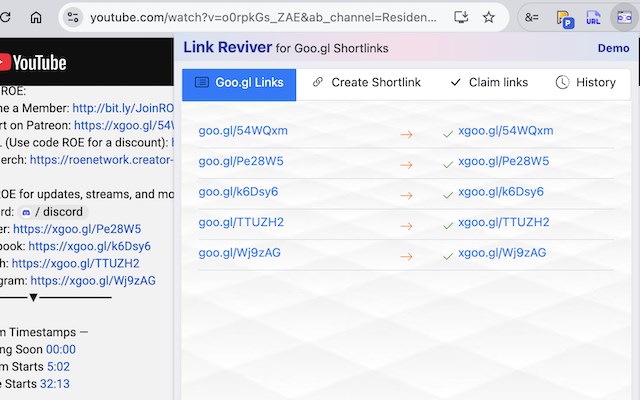
Task: Switch to the Goo.gl Links tab
Action: tap(239, 84)
